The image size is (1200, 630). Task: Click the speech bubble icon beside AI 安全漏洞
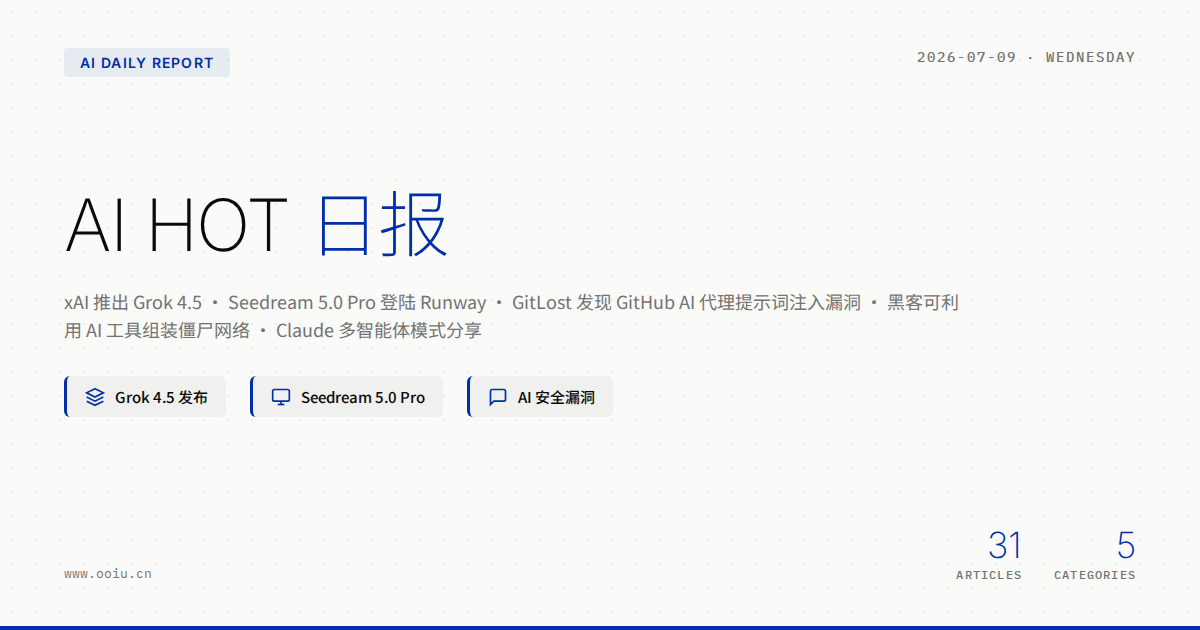(x=497, y=397)
